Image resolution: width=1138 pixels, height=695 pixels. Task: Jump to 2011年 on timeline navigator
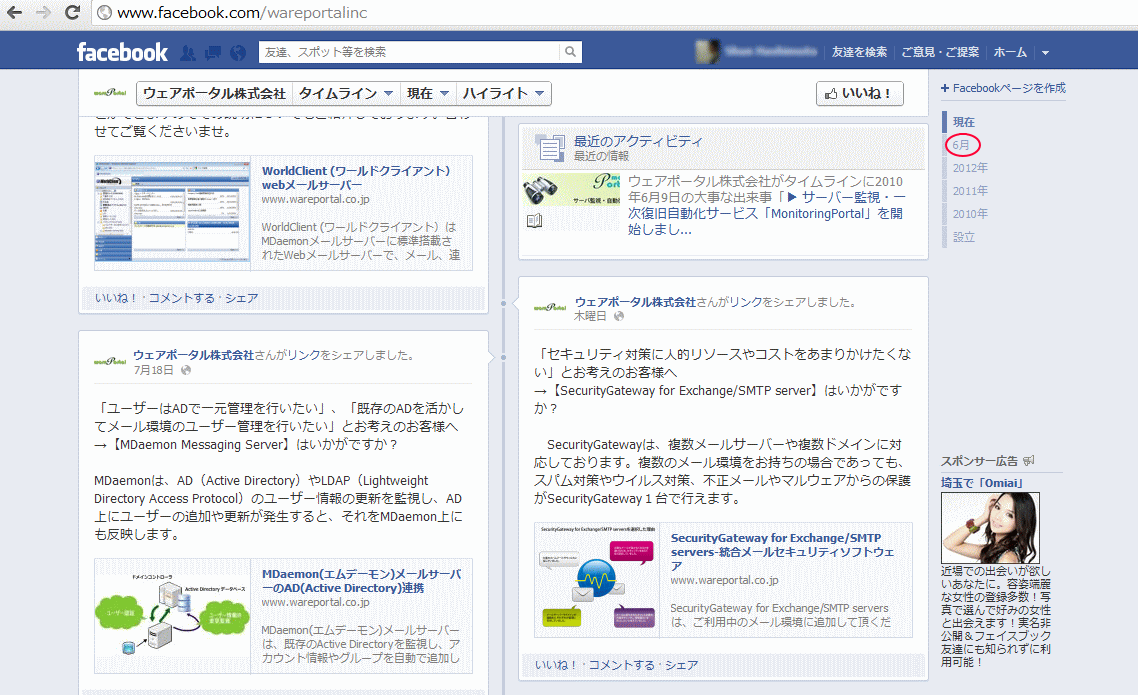click(970, 191)
